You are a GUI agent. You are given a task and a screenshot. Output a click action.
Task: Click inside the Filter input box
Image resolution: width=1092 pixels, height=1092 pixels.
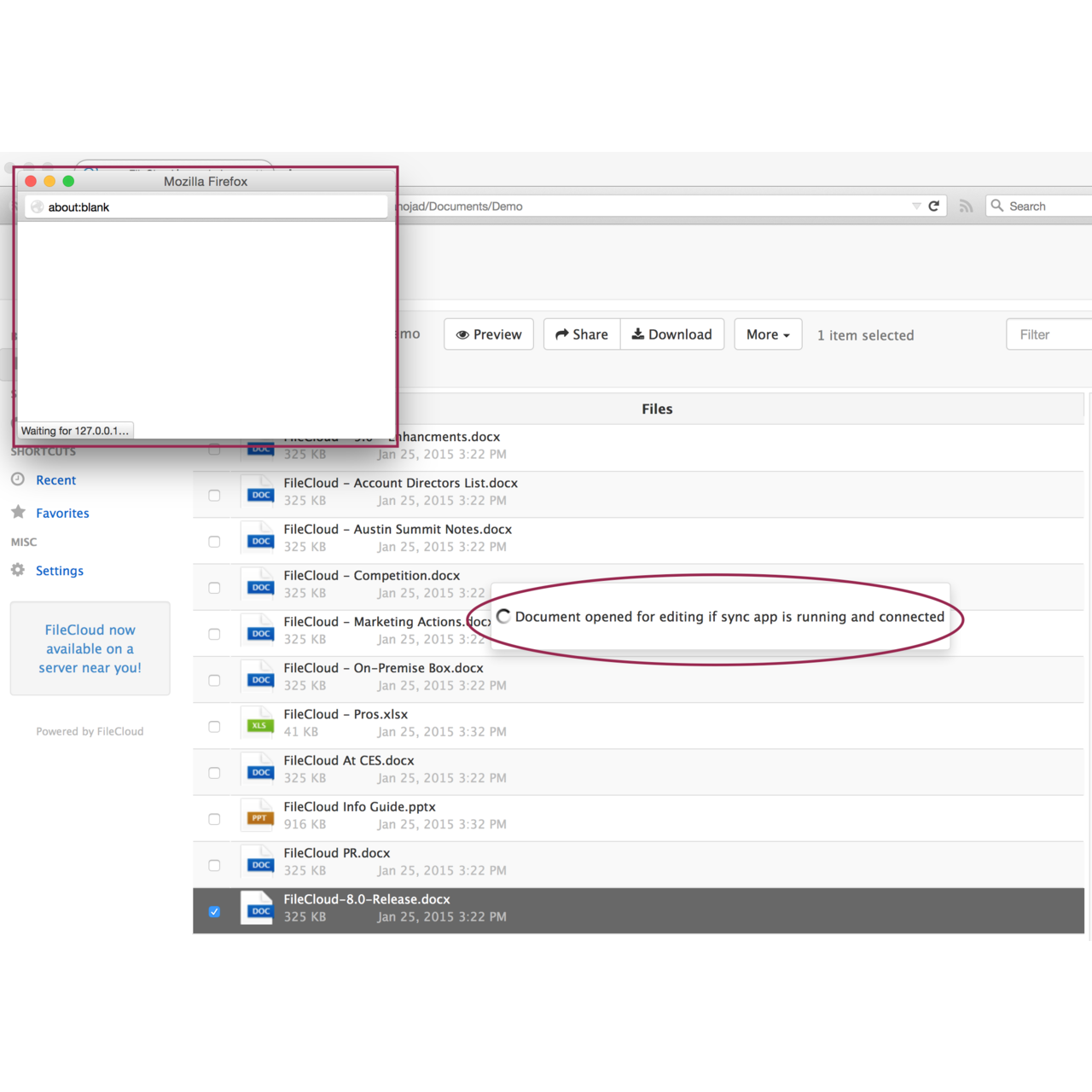click(x=1051, y=334)
